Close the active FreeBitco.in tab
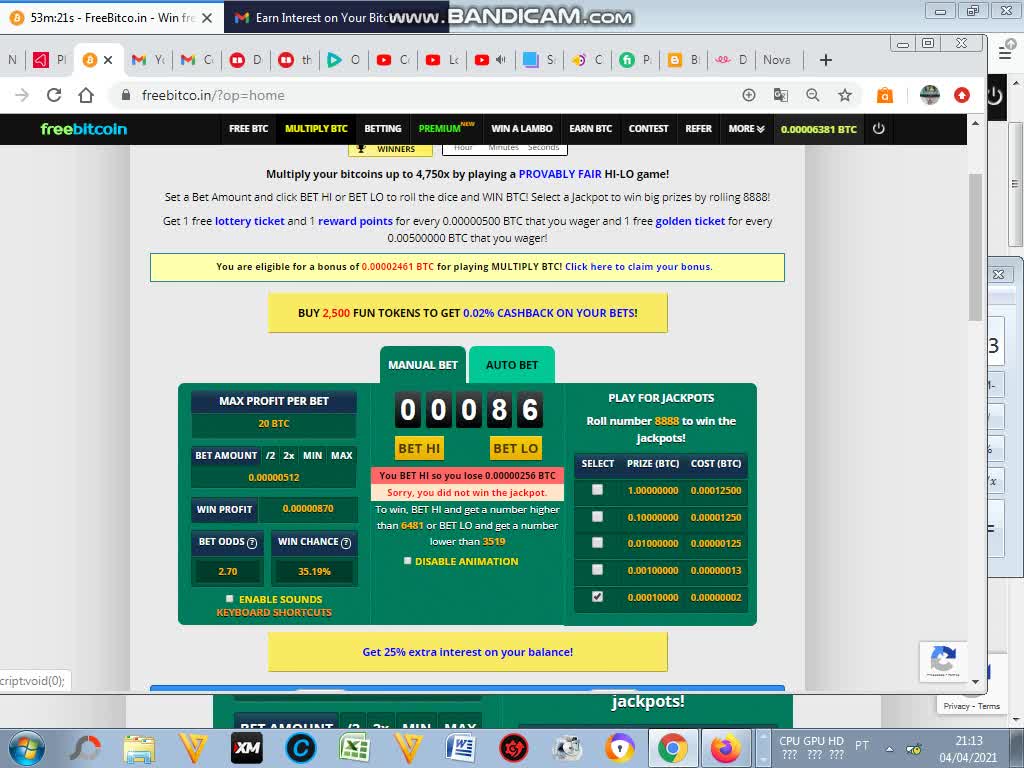Screen dimensions: 1024x768 coord(108,60)
